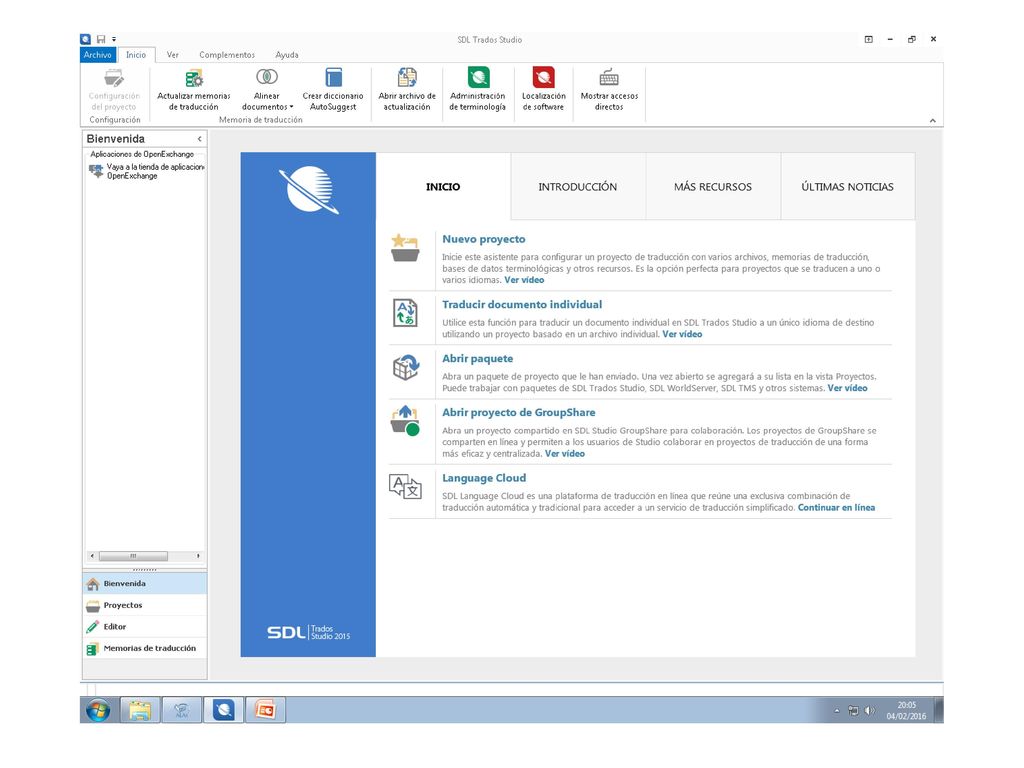Click the SDL Trados app icon in the title bar
Viewport: 1024px width, 768px height.
(x=86, y=39)
